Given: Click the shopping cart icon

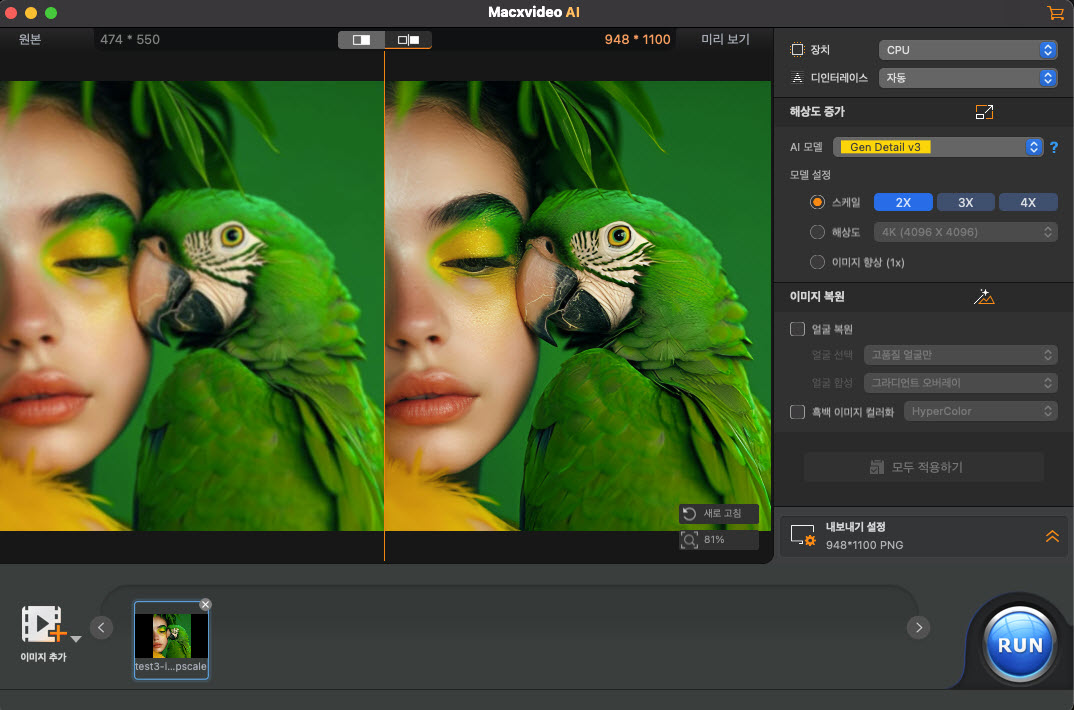Looking at the screenshot, I should 1054,13.
